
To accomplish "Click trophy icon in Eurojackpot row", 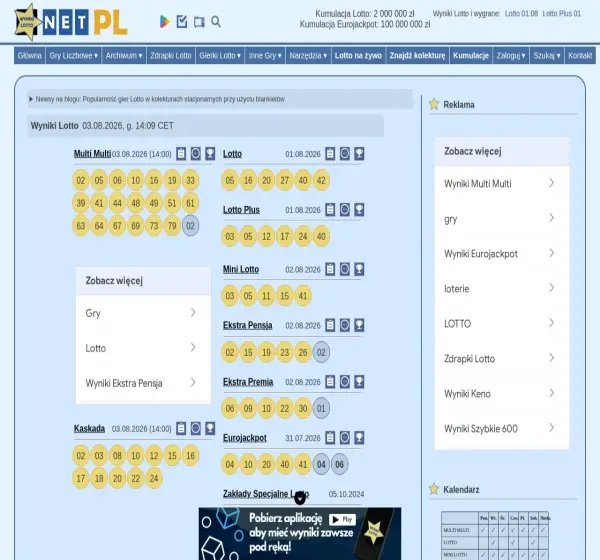I will click(x=359, y=438).
